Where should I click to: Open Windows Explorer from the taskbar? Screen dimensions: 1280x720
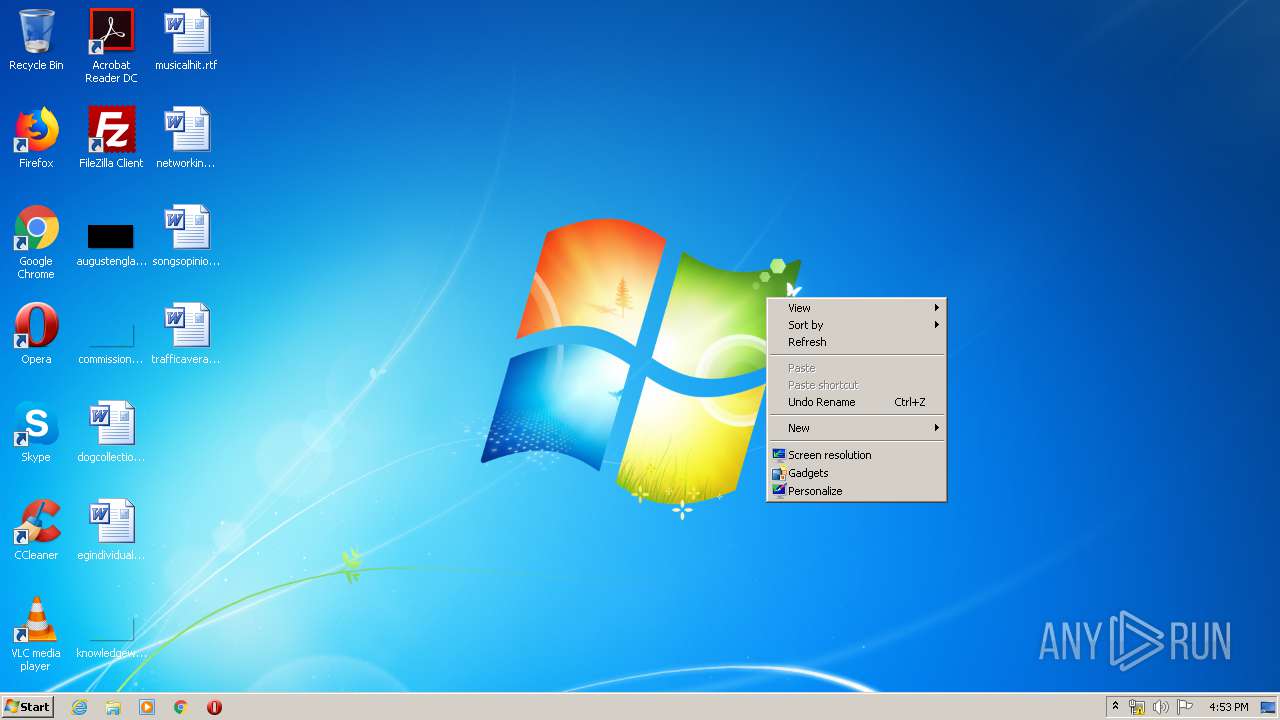coord(113,707)
